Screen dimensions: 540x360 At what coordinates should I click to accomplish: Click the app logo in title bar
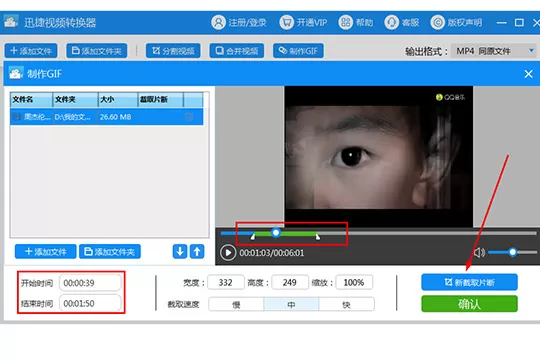coord(11,22)
